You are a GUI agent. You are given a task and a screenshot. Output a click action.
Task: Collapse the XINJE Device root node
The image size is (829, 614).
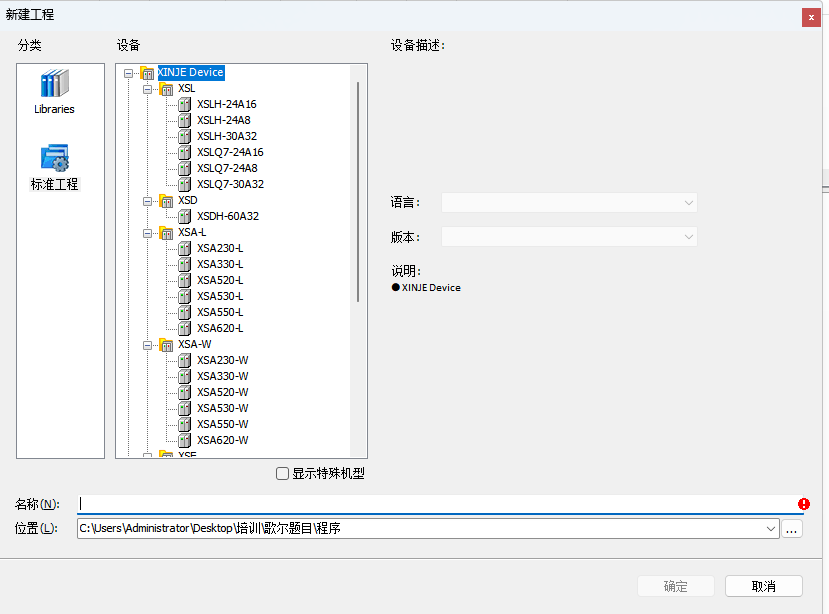point(128,73)
